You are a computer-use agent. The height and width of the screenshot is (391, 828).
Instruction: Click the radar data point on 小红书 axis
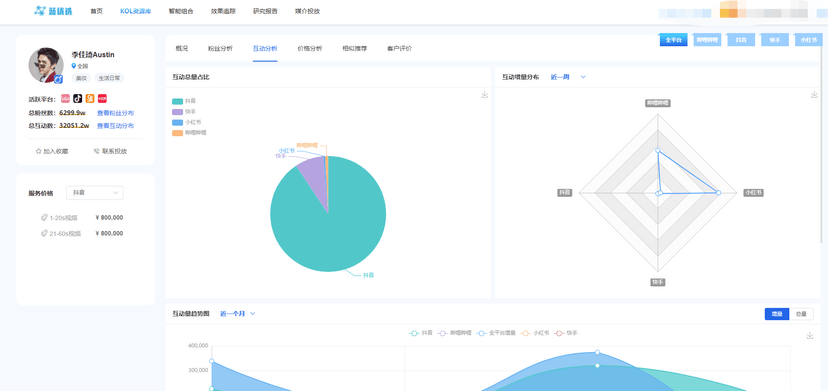(719, 193)
